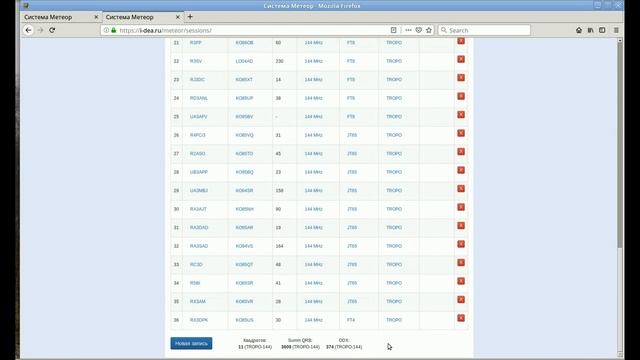This screenshot has height=360, width=640.
Task: Open the locator link in row 30
Action: pos(244,209)
